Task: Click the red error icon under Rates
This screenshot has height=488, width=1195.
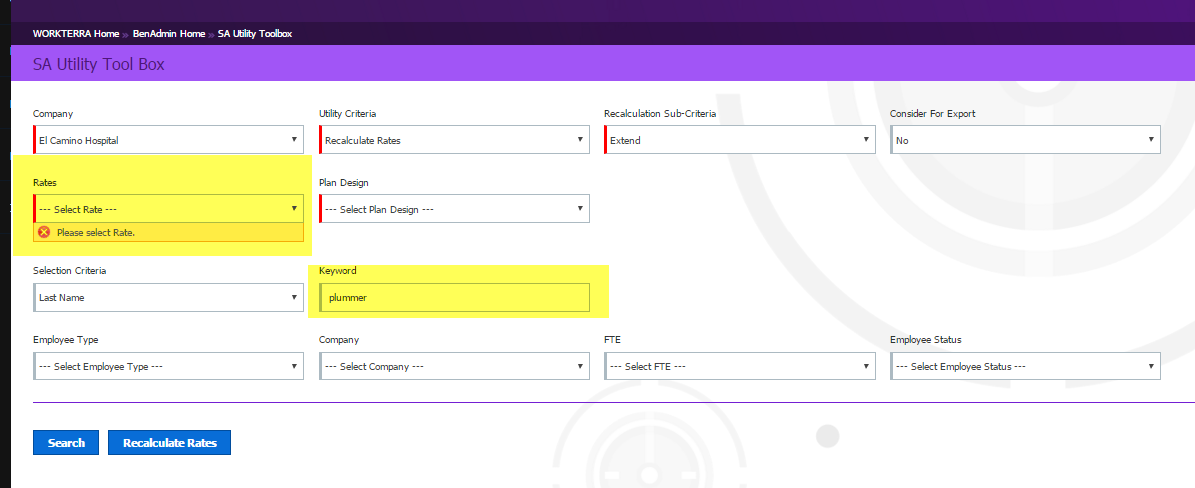Action: (44, 232)
